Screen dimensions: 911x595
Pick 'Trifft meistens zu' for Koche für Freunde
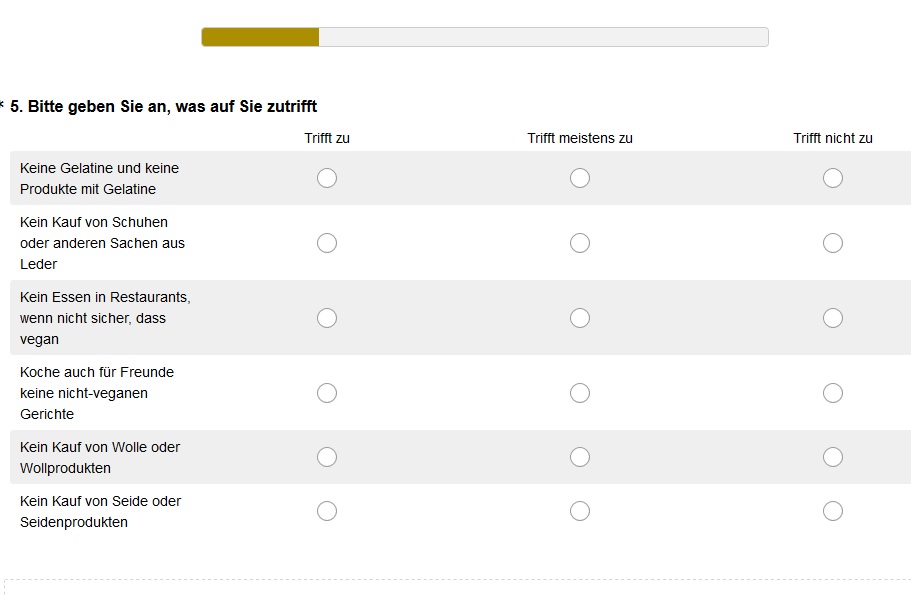click(x=580, y=393)
